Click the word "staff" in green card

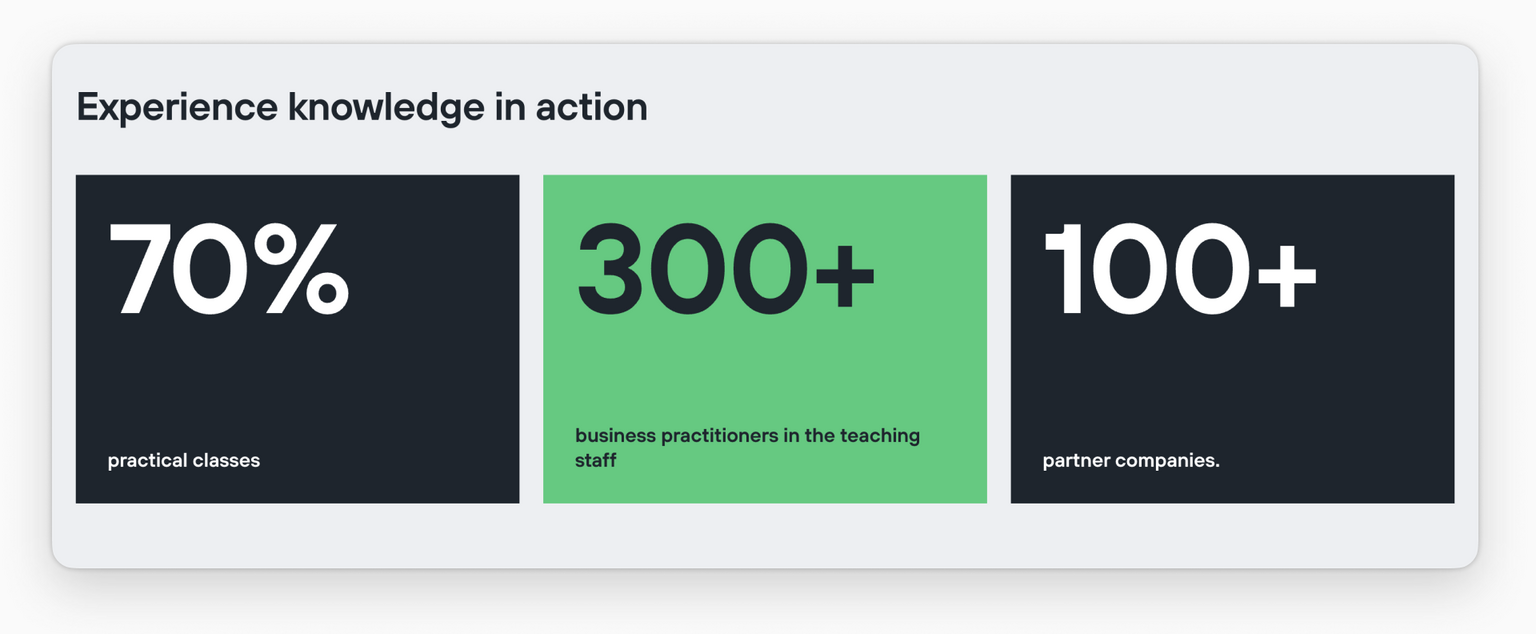pos(596,461)
